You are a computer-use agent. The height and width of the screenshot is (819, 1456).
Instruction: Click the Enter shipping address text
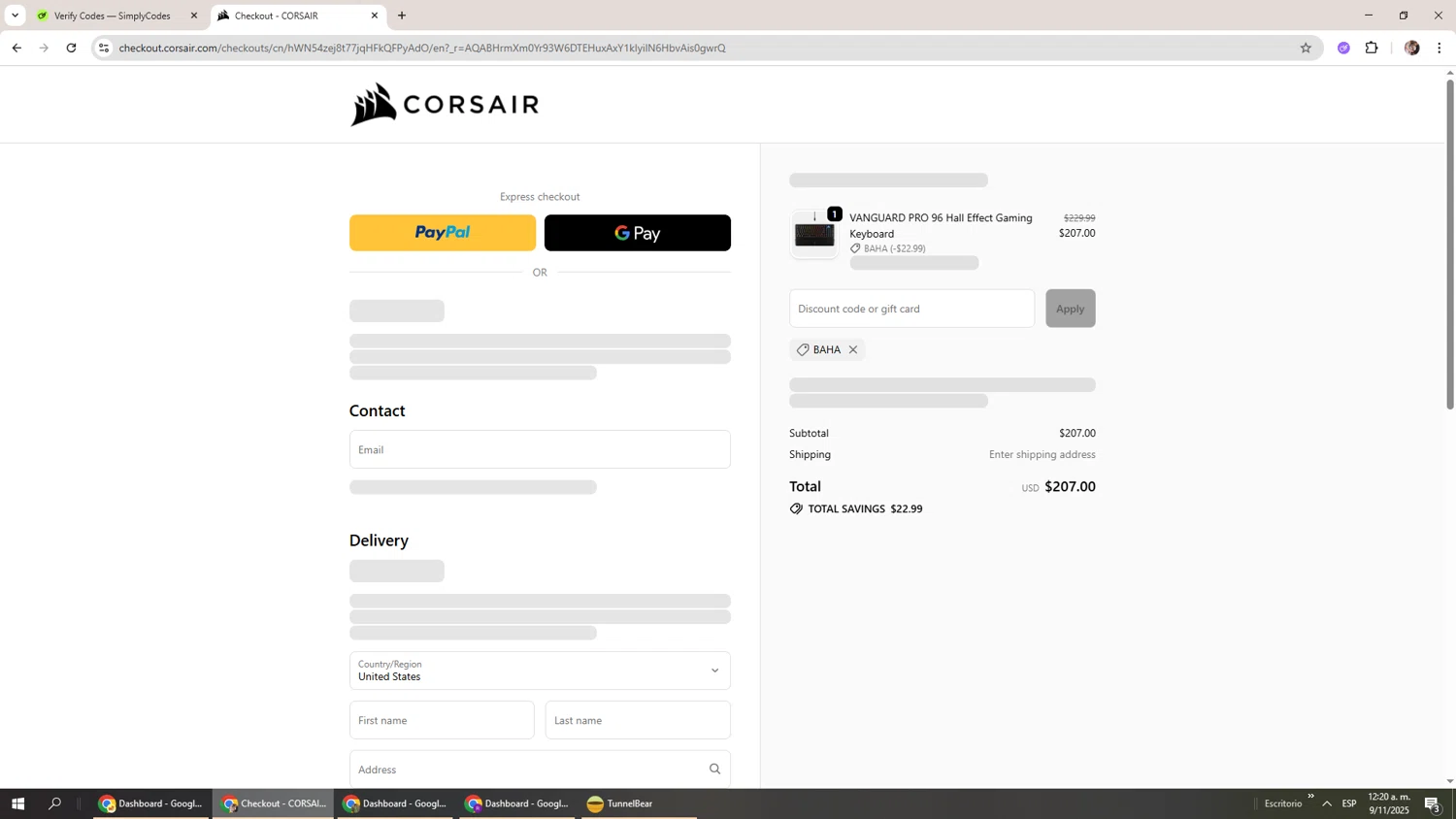click(1042, 454)
